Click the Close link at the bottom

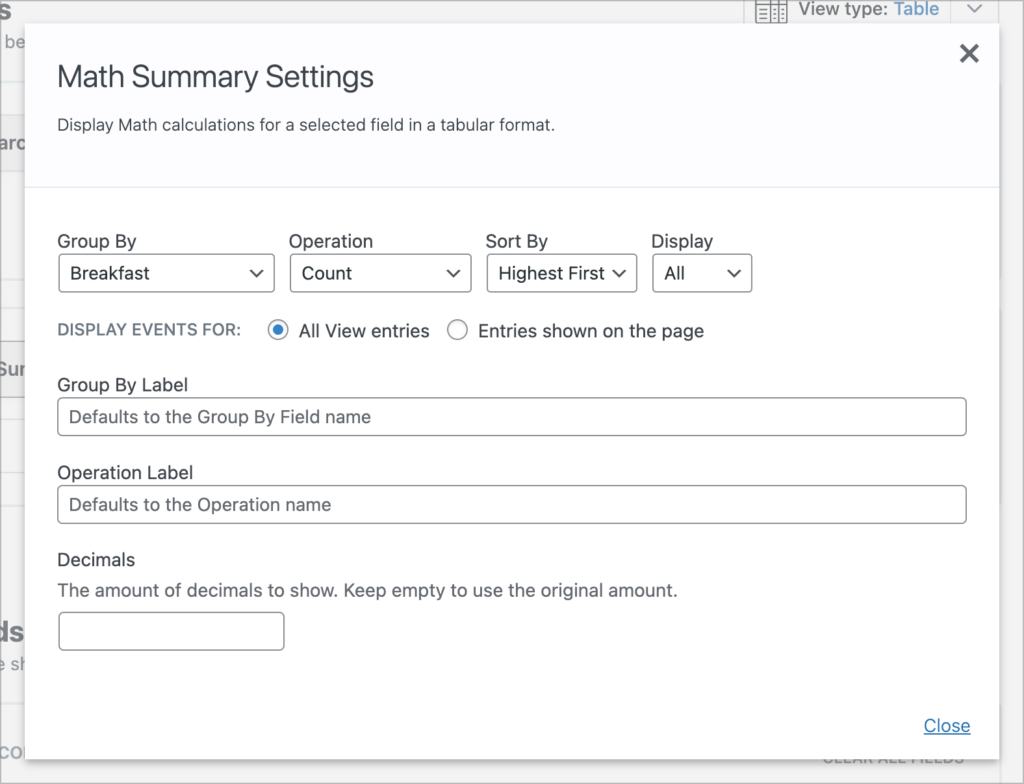point(947,726)
